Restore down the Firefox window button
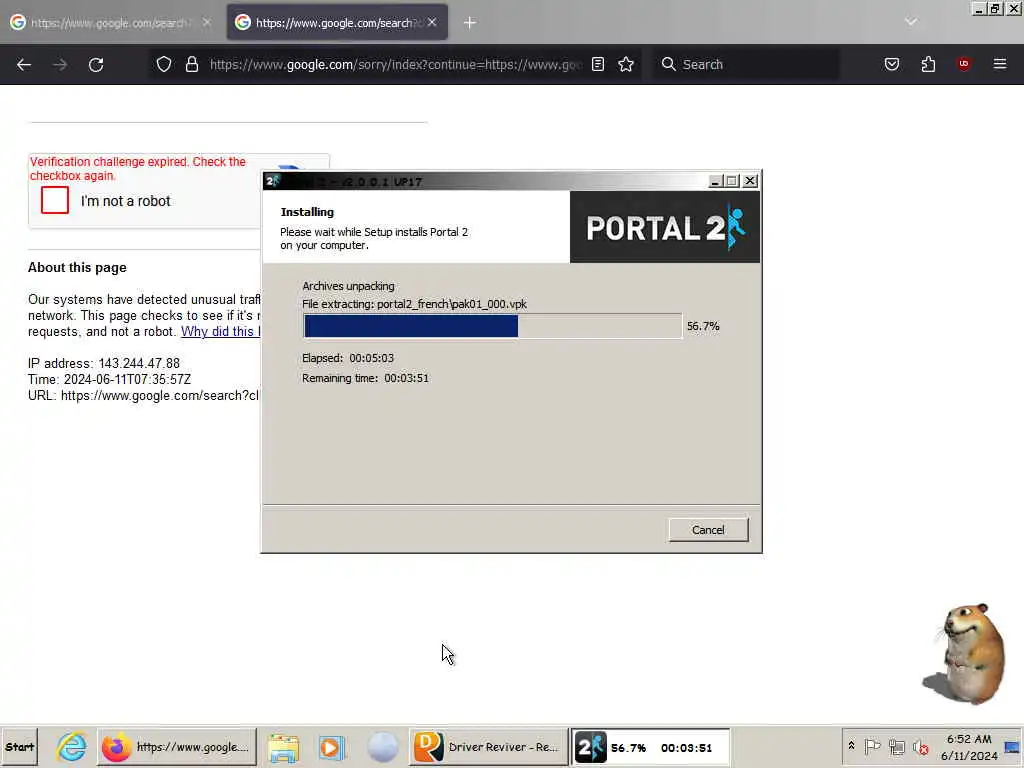 994,8
